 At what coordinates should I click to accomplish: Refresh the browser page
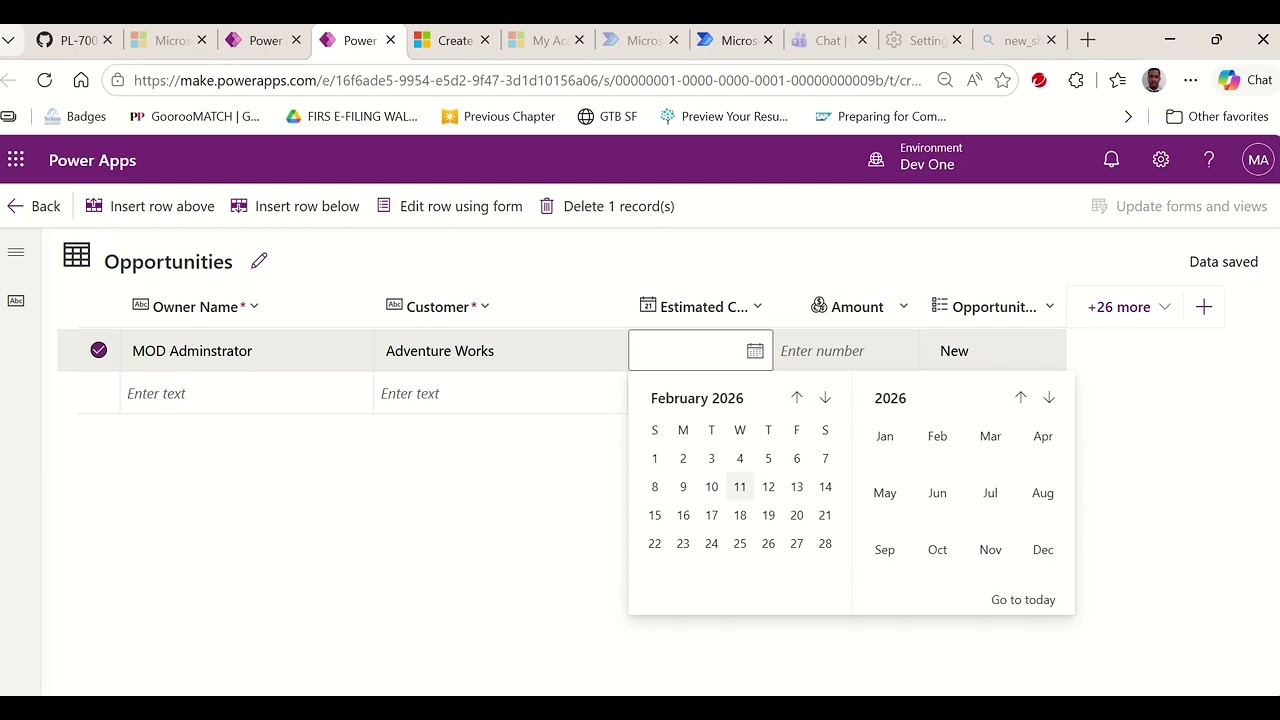point(44,80)
